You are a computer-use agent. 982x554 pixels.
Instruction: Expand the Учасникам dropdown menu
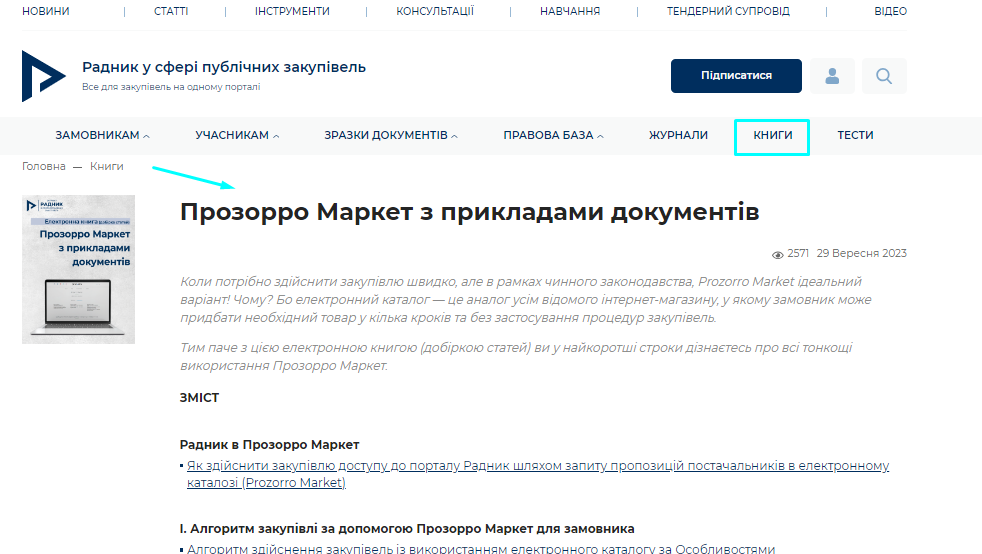237,136
